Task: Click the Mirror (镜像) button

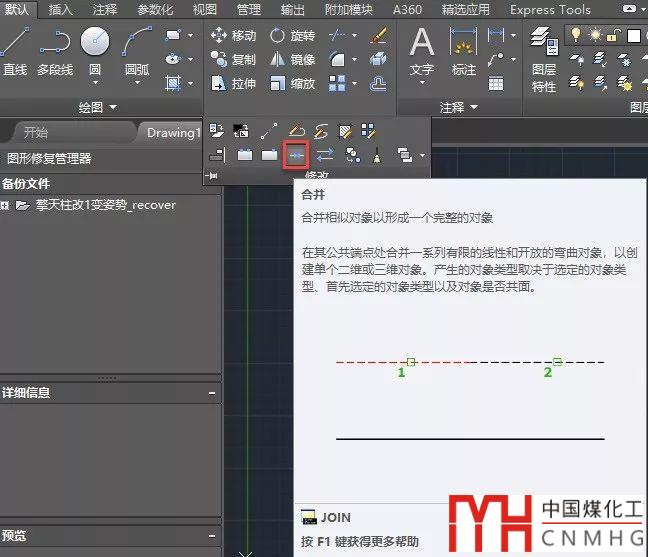Action: [x=292, y=60]
